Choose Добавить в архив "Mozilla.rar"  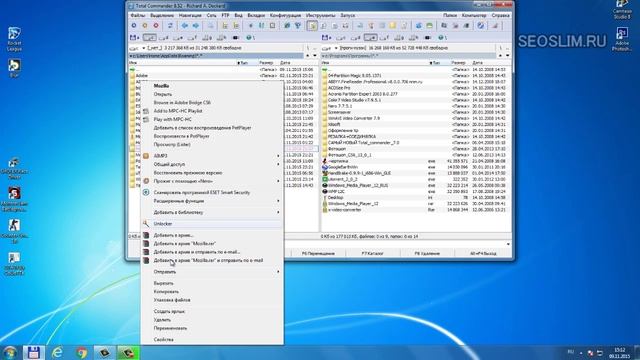pos(211,244)
